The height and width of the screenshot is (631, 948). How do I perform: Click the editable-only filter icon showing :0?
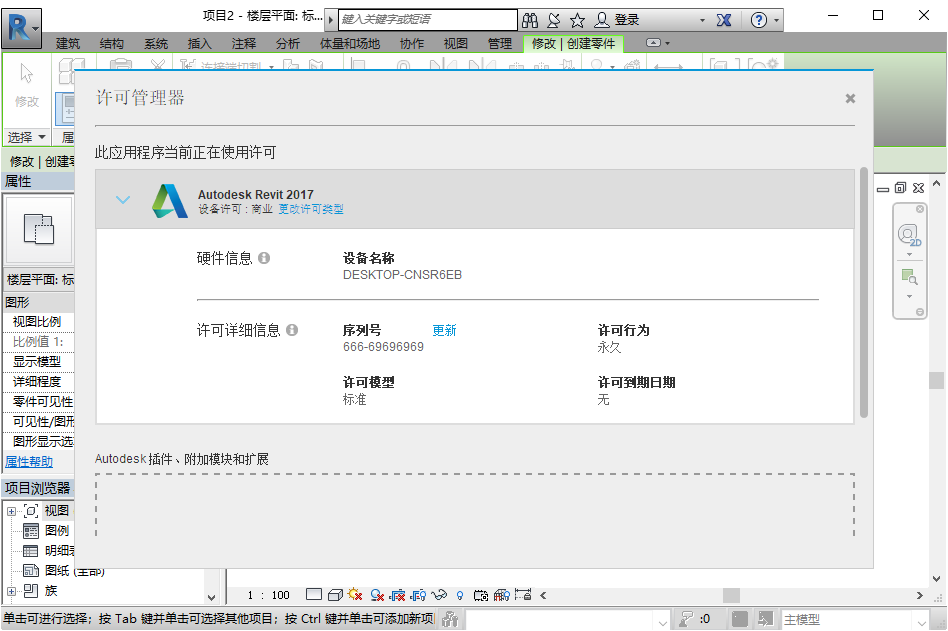coord(694,619)
